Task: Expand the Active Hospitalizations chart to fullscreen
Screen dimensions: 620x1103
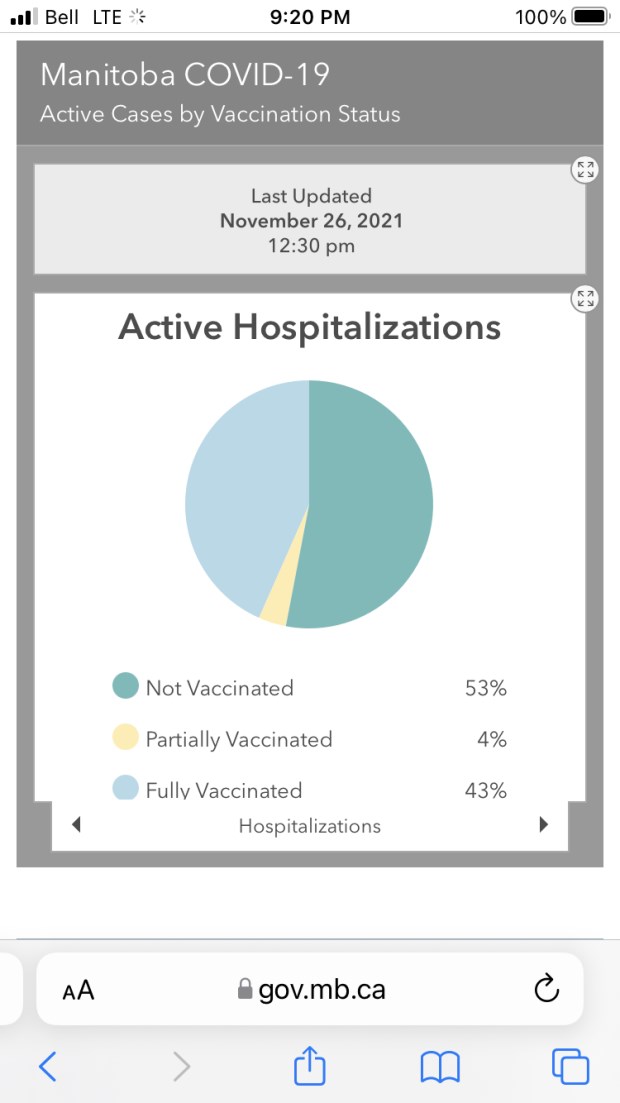Action: coord(585,298)
